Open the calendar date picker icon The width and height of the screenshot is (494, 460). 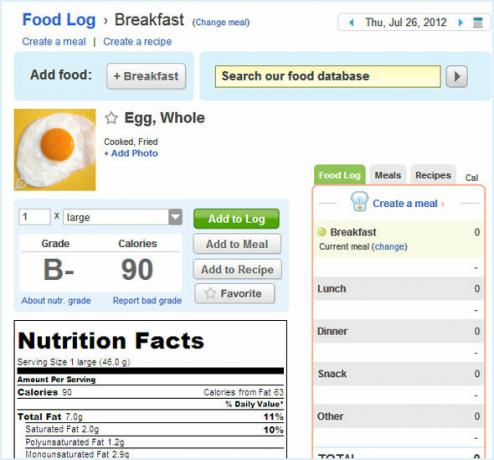[x=478, y=23]
